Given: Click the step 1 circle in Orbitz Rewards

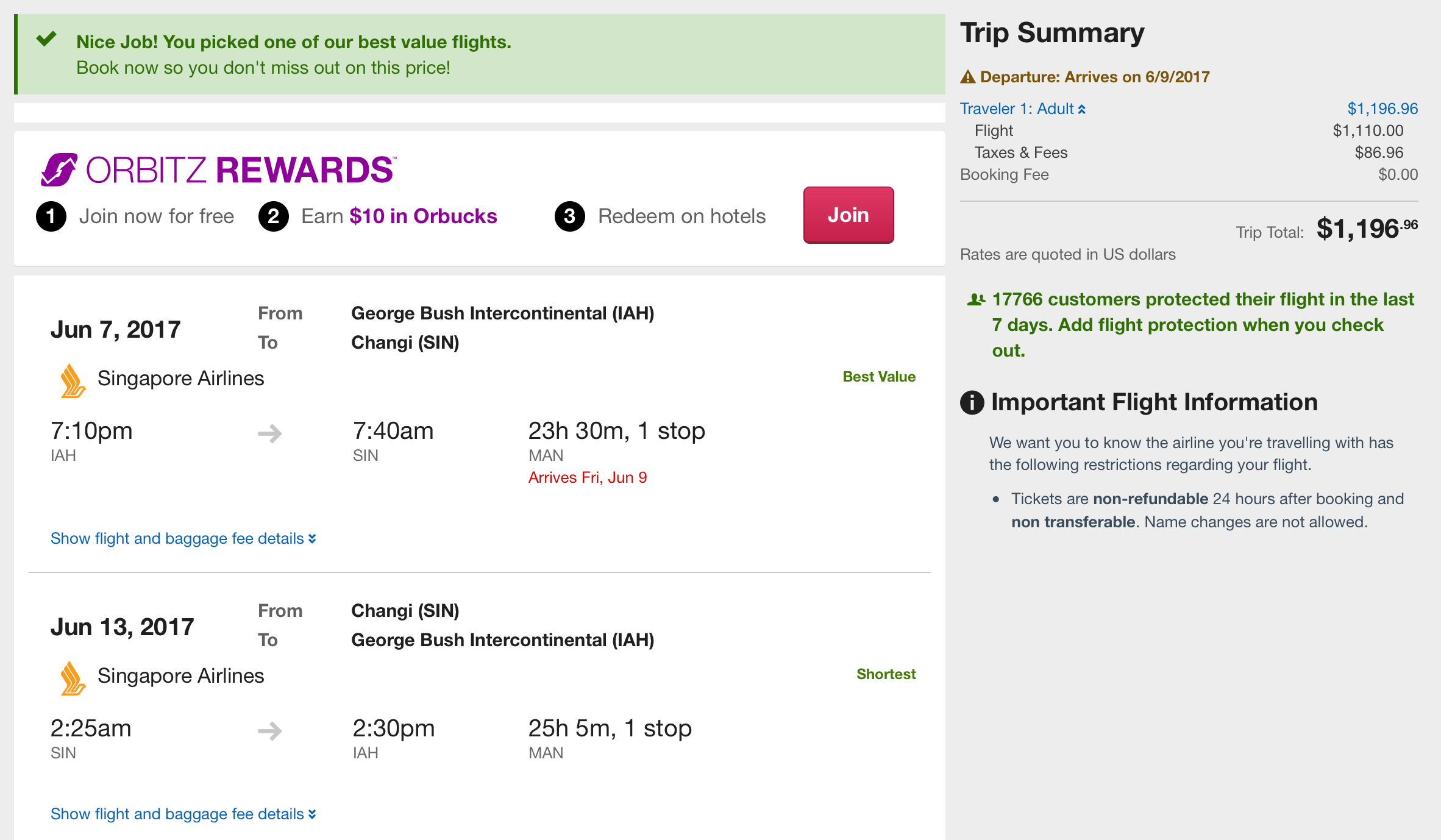Looking at the screenshot, I should [x=51, y=216].
